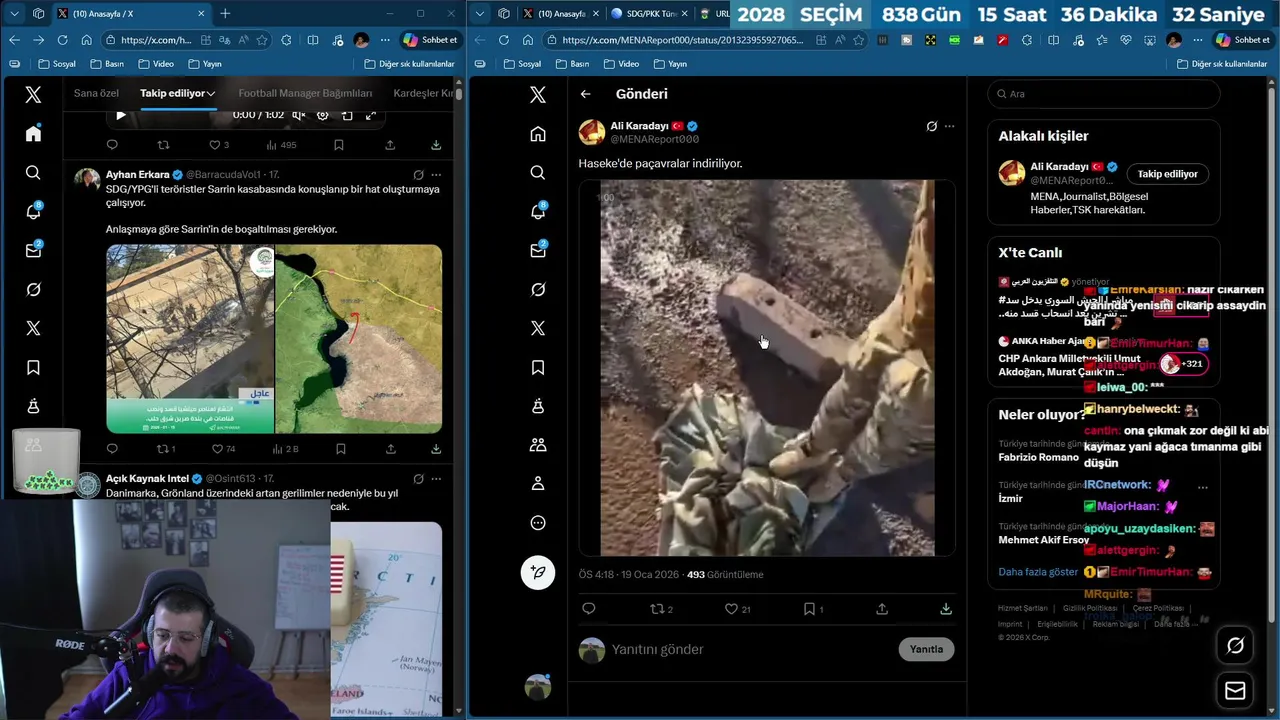Toggle mute on left window video player
This screenshot has width=1280, height=720.
(298, 115)
